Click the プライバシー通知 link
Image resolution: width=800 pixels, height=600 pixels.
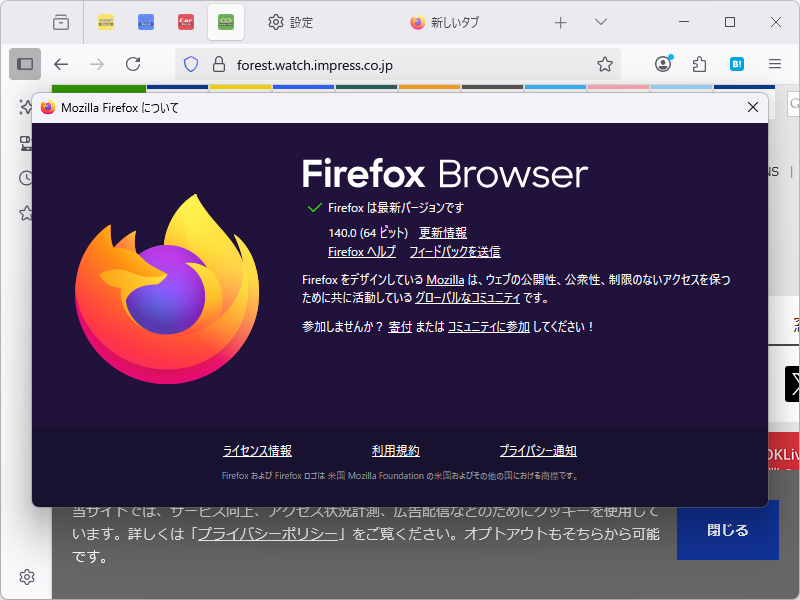[x=538, y=450]
